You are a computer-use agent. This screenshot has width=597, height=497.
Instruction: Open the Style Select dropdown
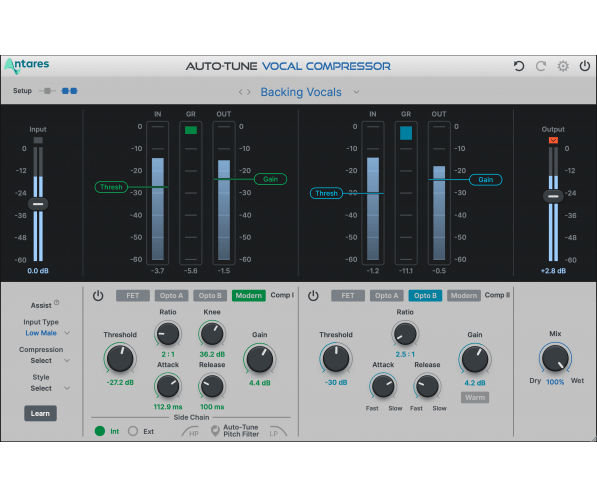(x=50, y=388)
